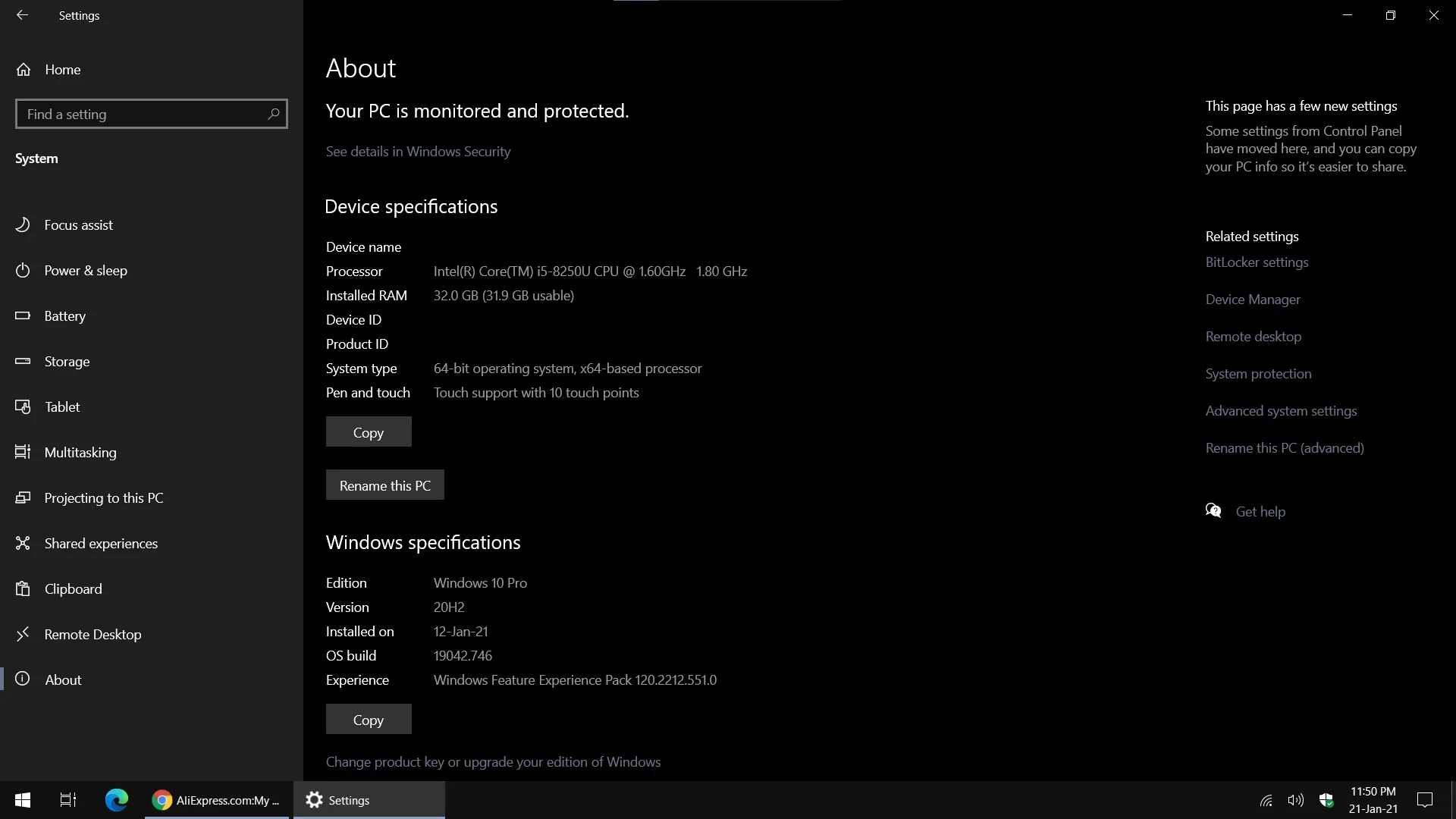Go to Settings Home

(x=62, y=69)
